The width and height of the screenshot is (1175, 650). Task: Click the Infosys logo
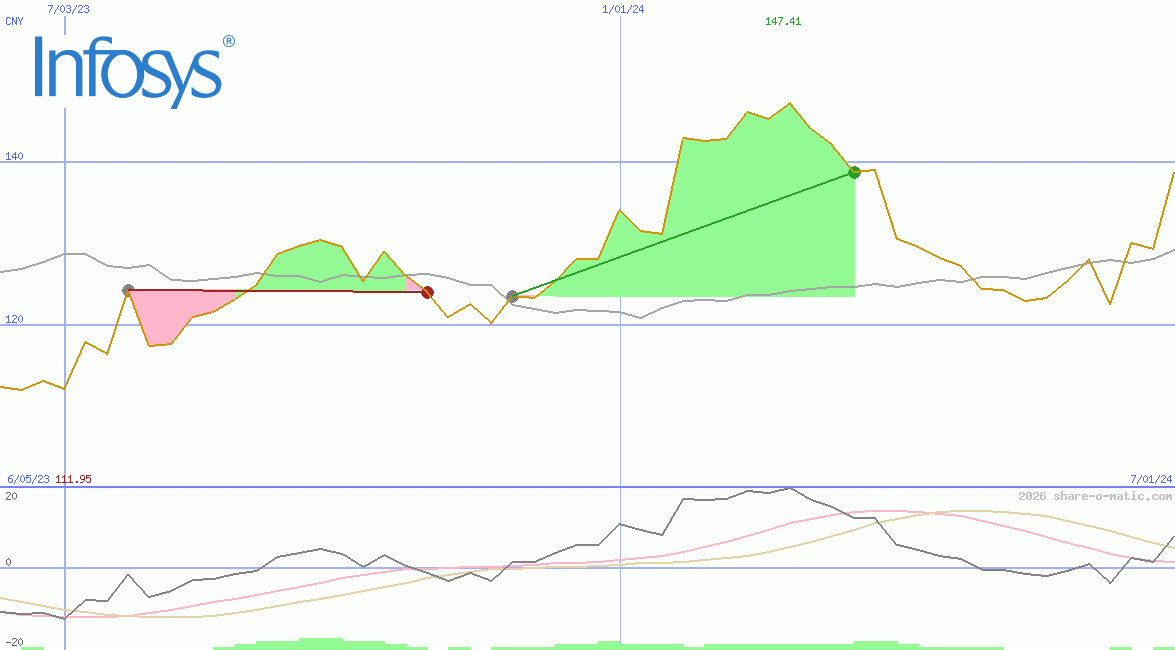(133, 70)
